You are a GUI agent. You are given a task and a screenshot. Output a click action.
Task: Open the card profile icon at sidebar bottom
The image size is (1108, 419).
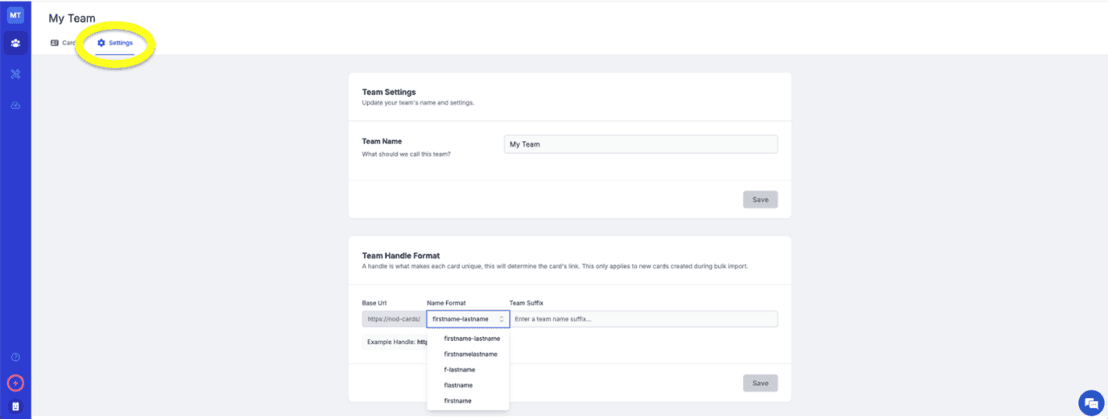15,406
